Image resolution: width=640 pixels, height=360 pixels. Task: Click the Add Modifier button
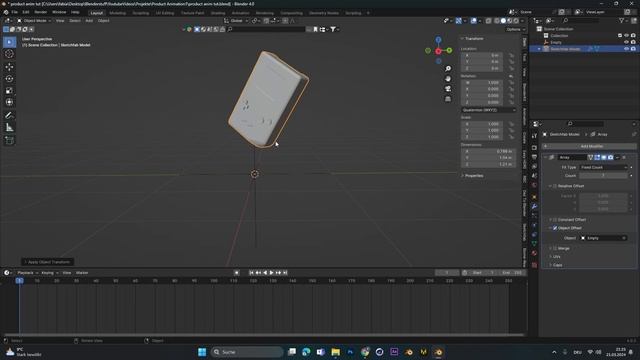[589, 146]
